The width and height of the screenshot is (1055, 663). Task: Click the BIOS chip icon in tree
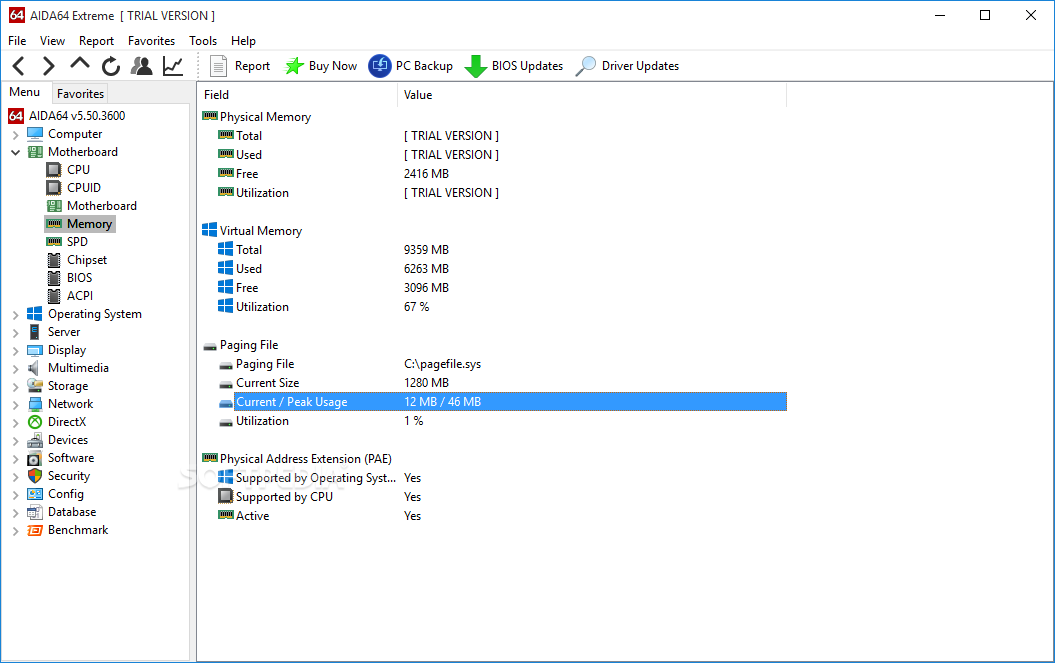[54, 278]
